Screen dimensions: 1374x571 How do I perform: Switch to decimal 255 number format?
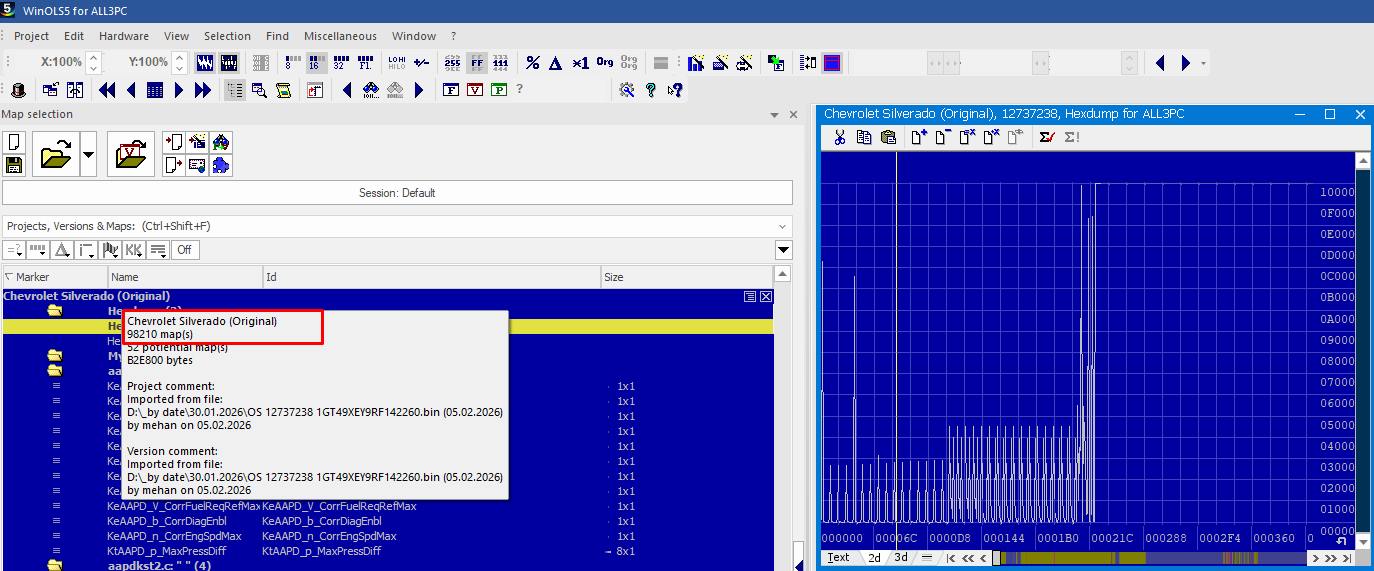tap(452, 63)
